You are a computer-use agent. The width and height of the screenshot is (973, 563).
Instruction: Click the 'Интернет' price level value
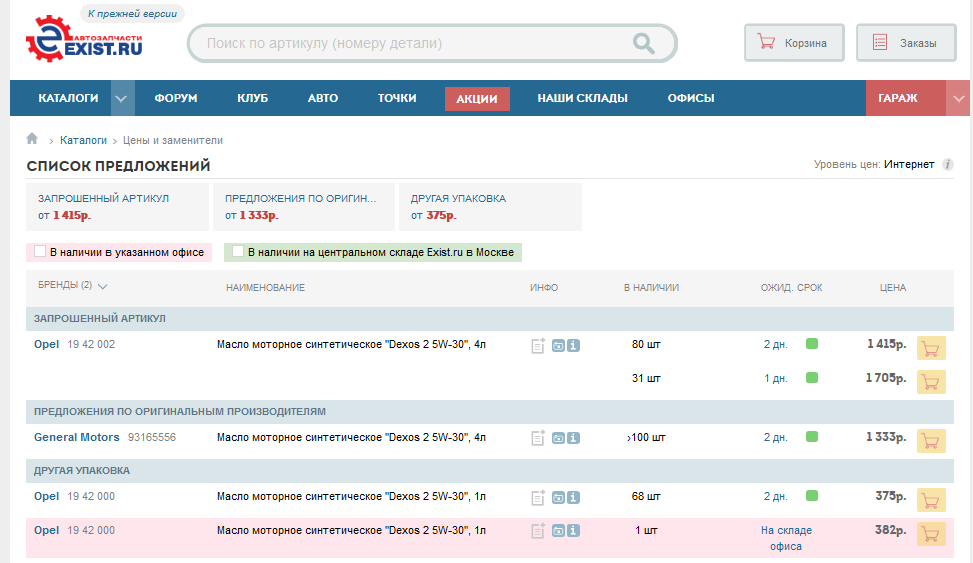click(x=909, y=164)
